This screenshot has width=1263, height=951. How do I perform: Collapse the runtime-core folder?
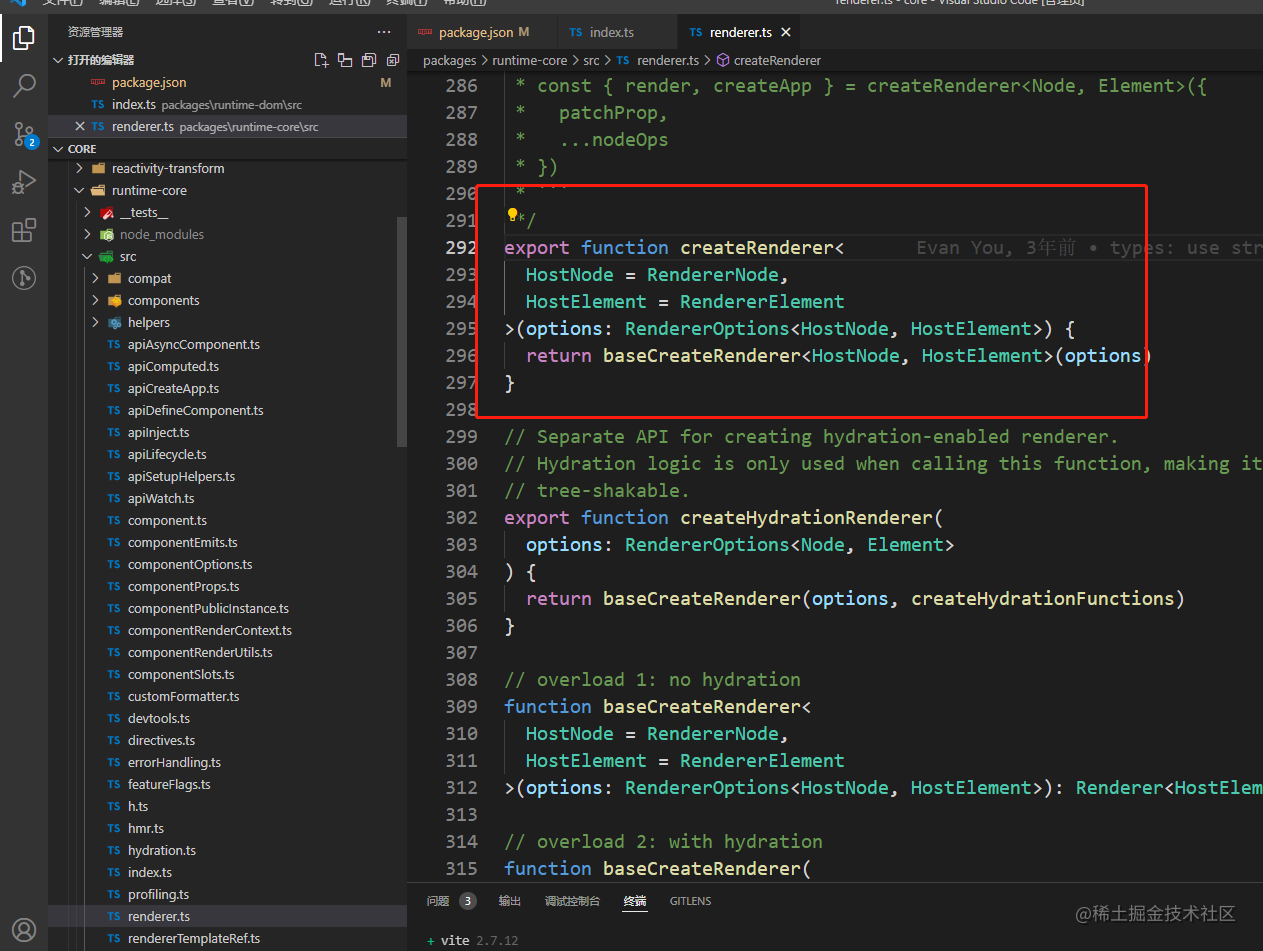(80, 190)
